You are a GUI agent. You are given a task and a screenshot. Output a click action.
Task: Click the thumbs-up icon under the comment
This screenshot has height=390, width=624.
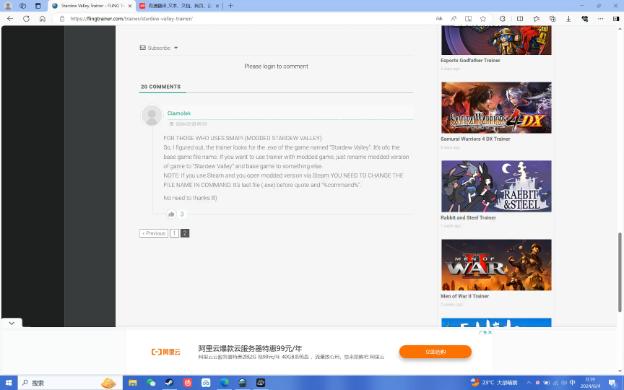(171, 214)
